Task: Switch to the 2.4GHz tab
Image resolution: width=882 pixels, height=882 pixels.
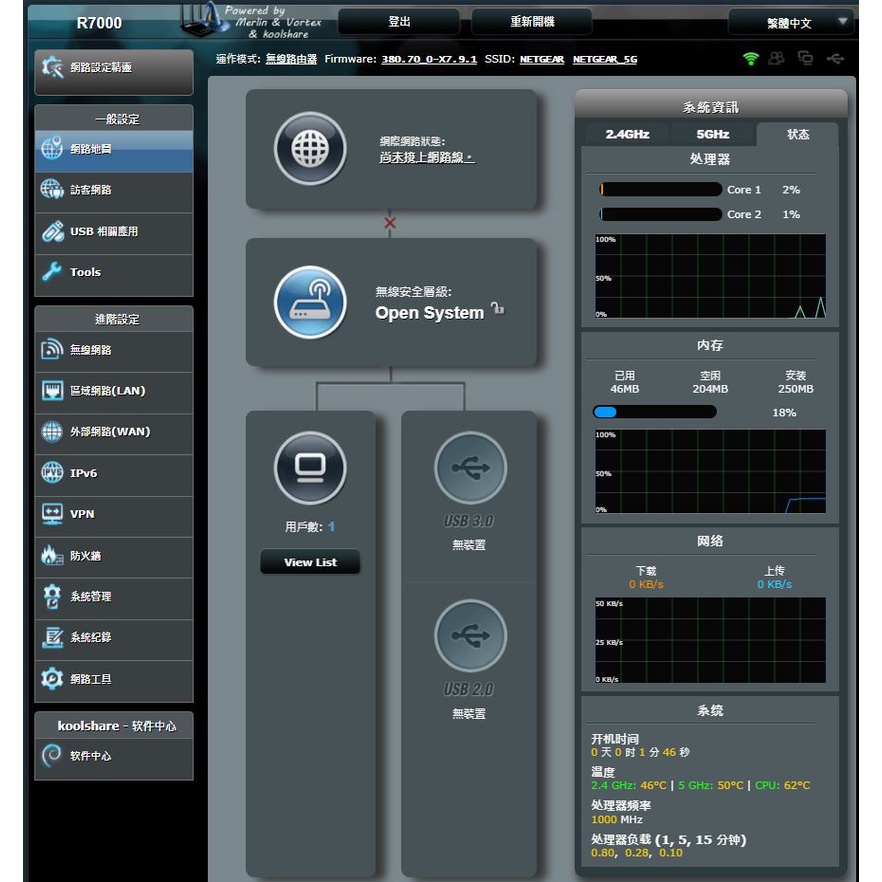Action: coord(627,134)
